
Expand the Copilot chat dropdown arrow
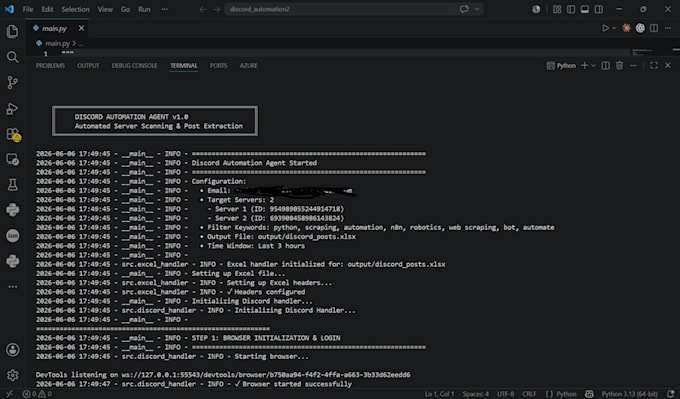click(x=477, y=9)
